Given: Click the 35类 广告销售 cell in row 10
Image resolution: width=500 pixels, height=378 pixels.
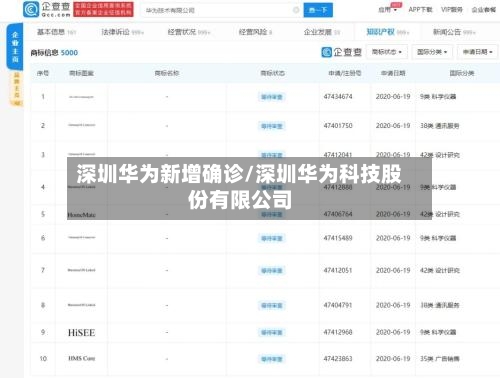Looking at the screenshot, I should [440, 359].
